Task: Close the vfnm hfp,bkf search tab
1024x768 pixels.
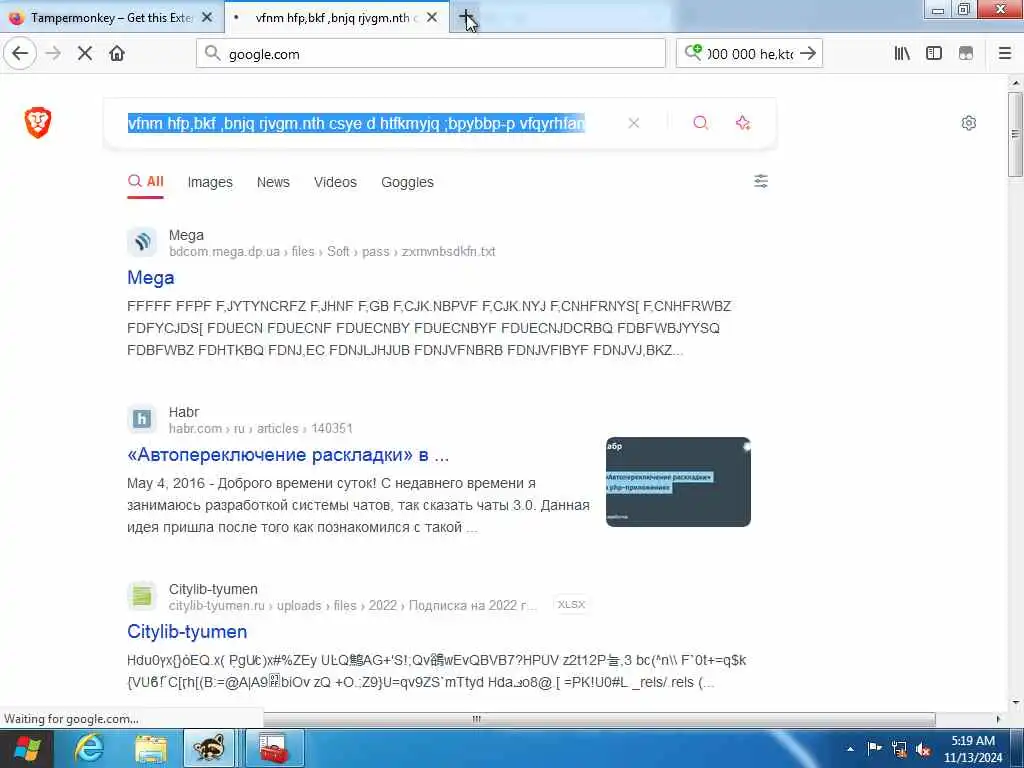Action: coord(432,18)
